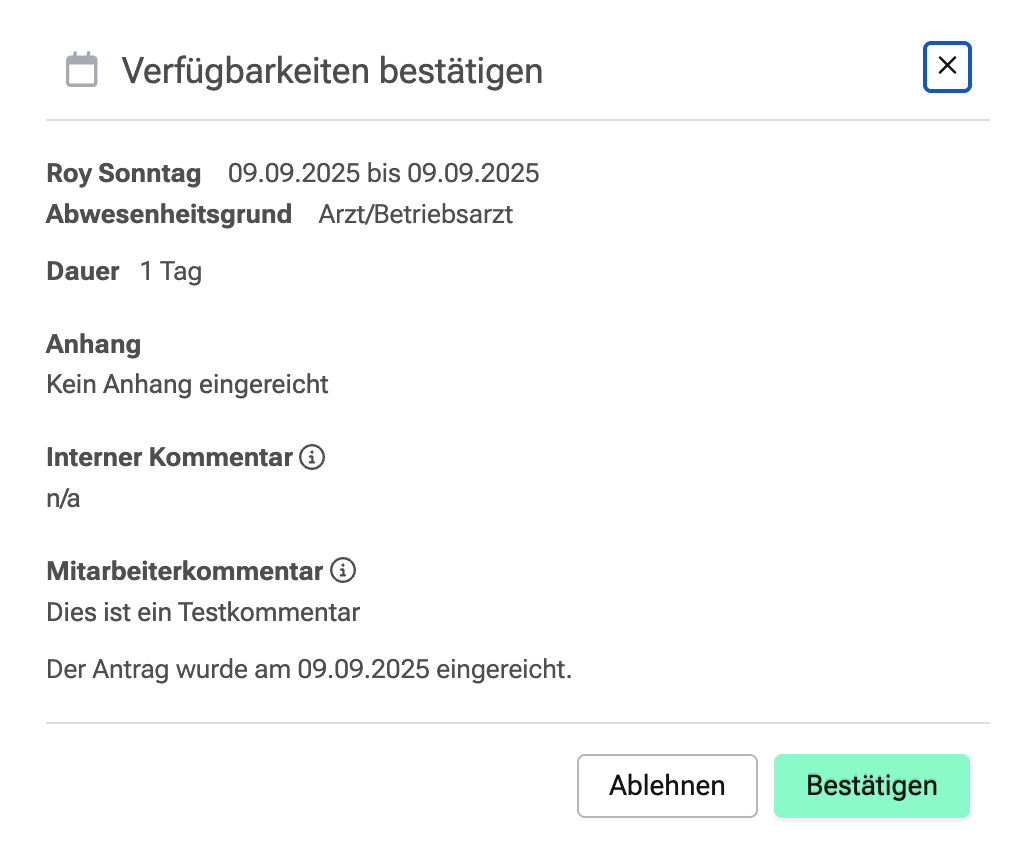This screenshot has width=1036, height=846.
Task: Click the date range 09.09.2025 bis 09.09.2025
Action: [x=383, y=173]
